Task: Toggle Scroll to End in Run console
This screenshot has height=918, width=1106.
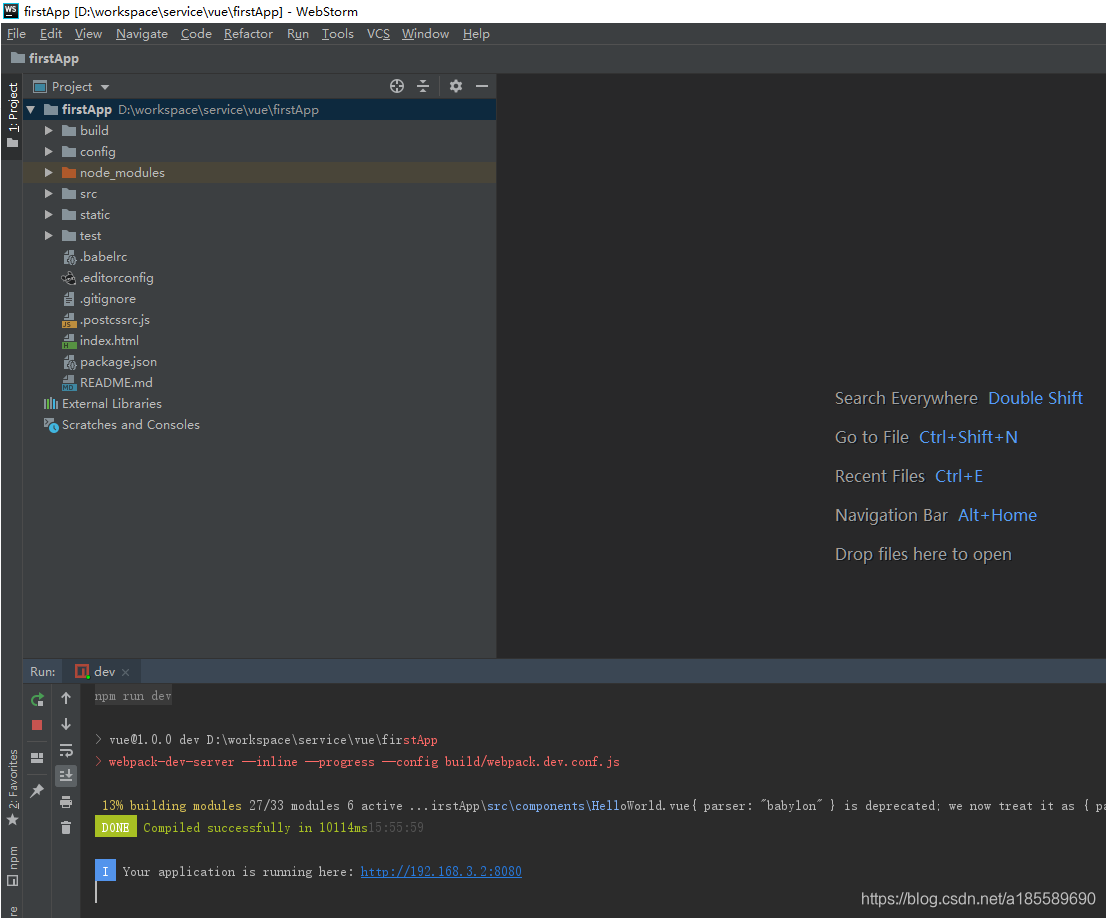Action: (66, 775)
